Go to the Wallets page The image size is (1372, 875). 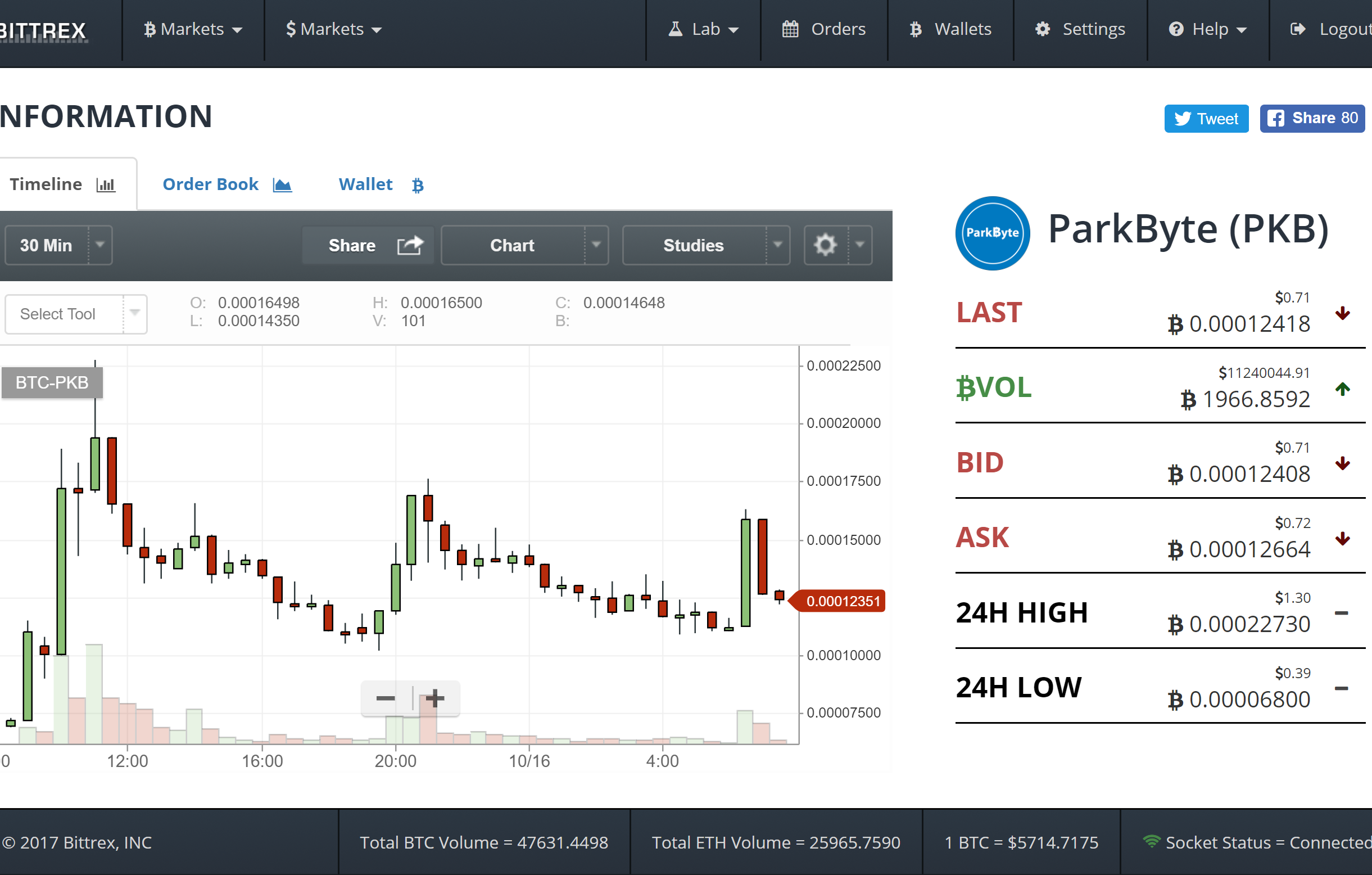coord(950,29)
